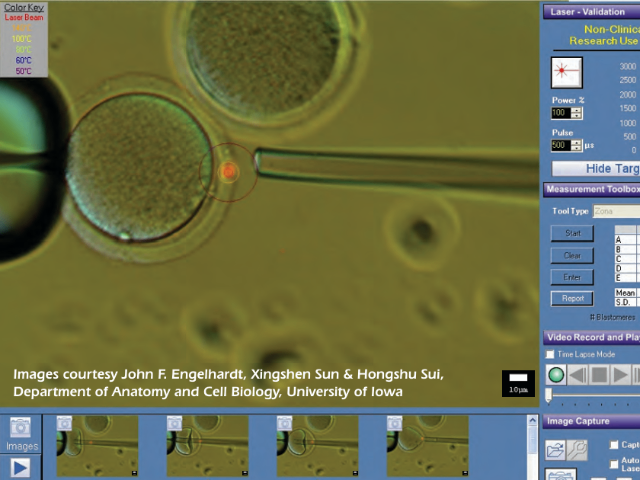The image size is (640, 480).
Task: Click the laser fire crosshair icon
Action: pyautogui.click(x=567, y=73)
